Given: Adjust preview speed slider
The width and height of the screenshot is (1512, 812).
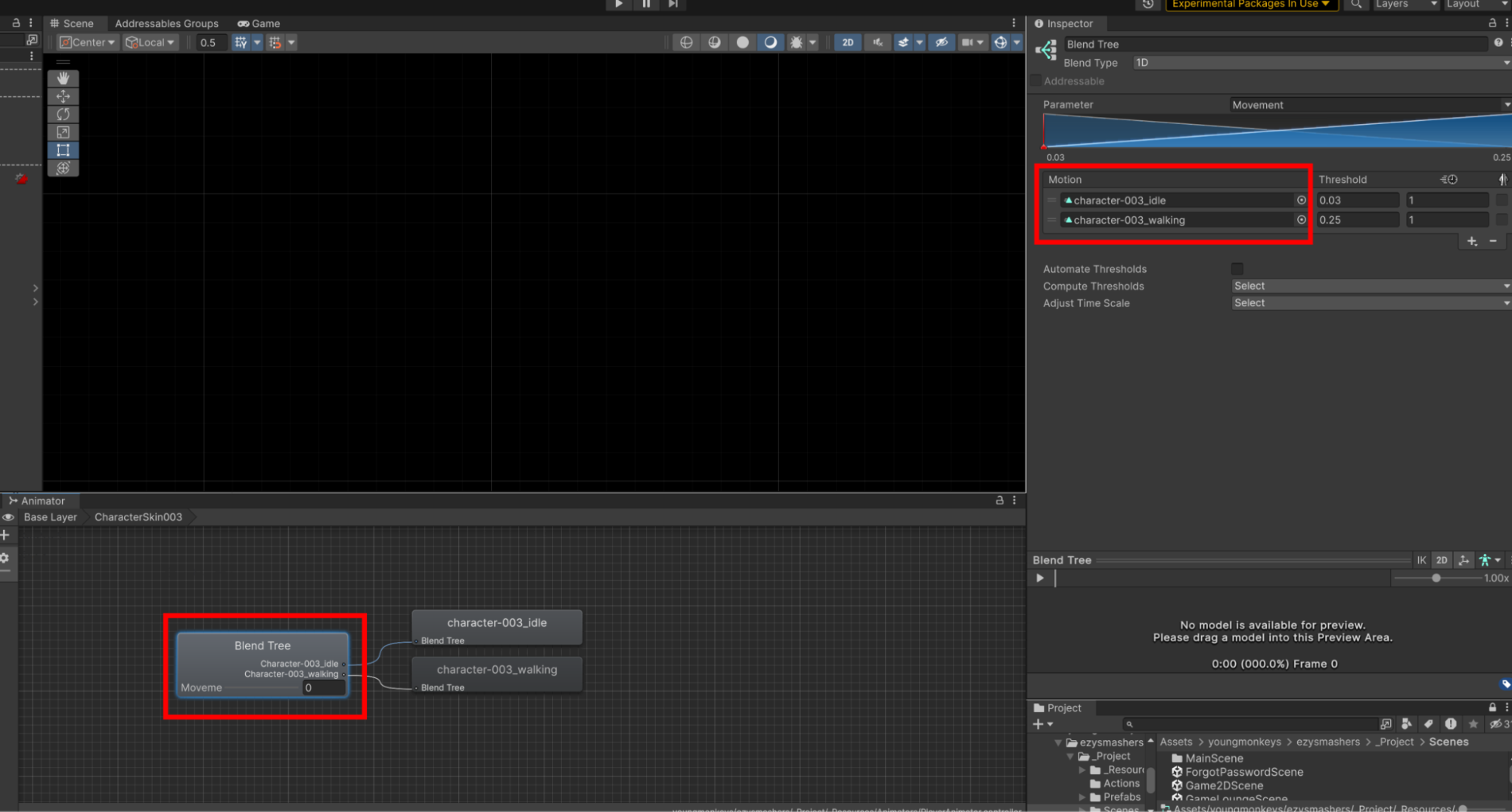Looking at the screenshot, I should coord(1437,578).
